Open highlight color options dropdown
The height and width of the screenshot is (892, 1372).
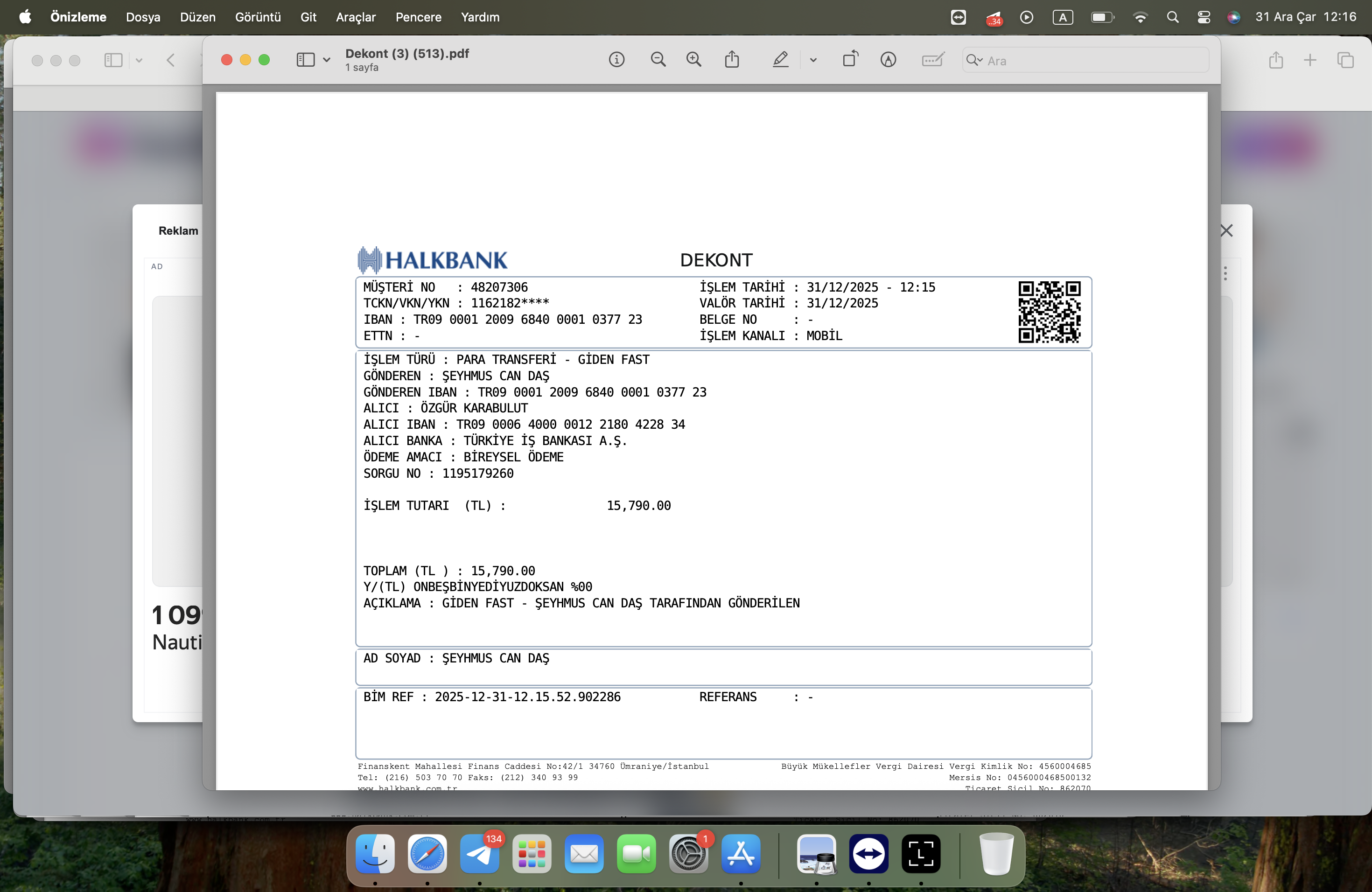point(813,60)
